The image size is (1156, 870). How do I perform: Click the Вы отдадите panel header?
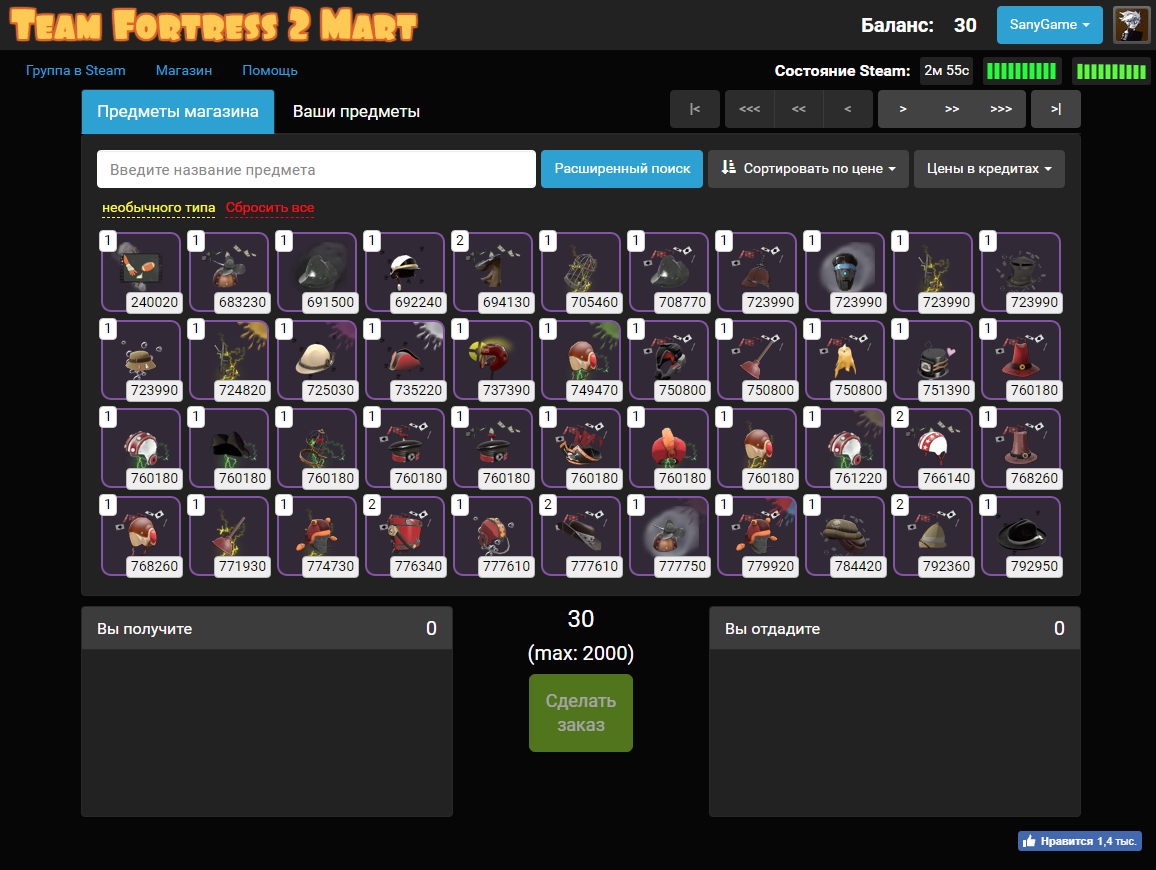(x=895, y=628)
